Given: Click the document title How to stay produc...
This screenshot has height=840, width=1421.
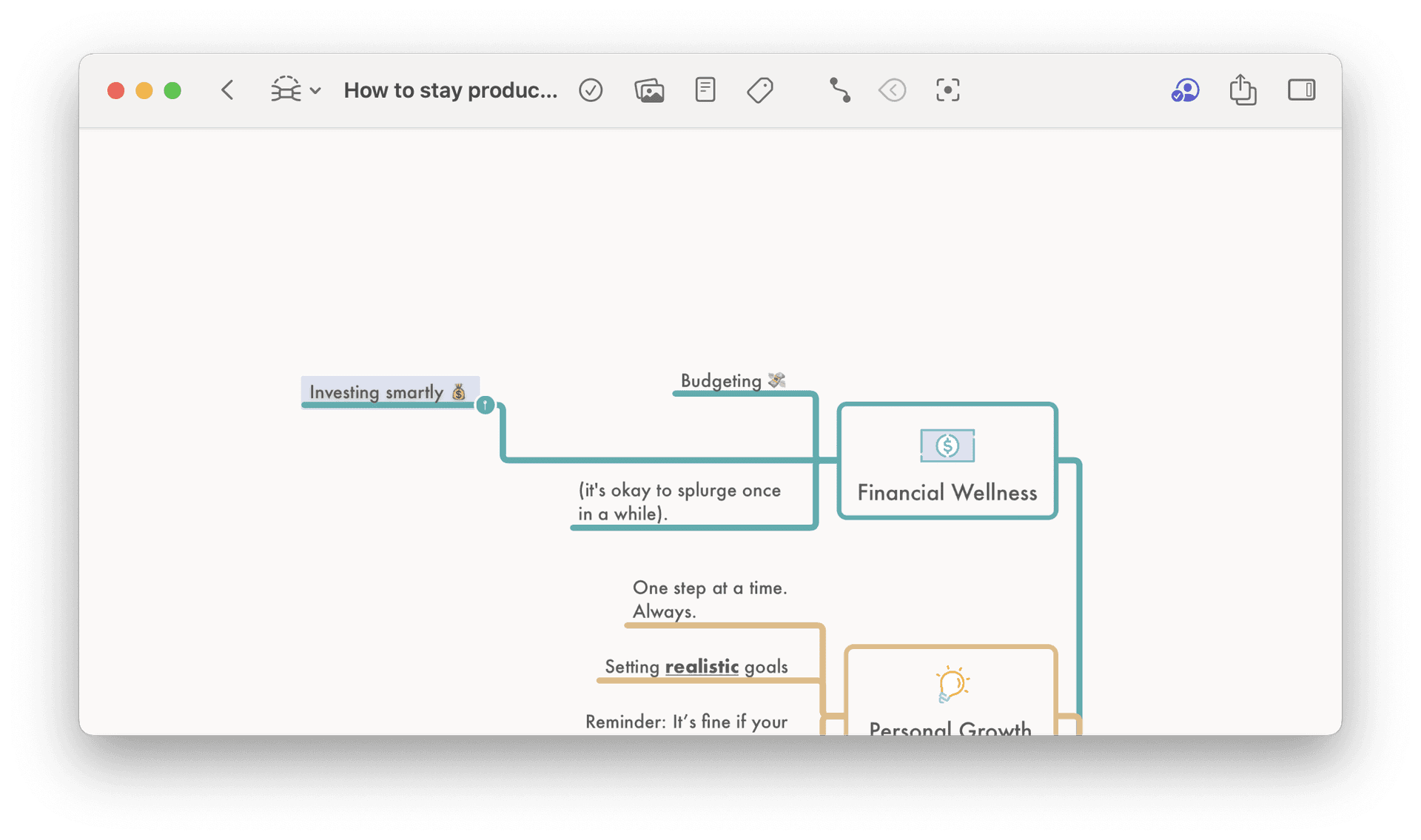Looking at the screenshot, I should tap(450, 90).
